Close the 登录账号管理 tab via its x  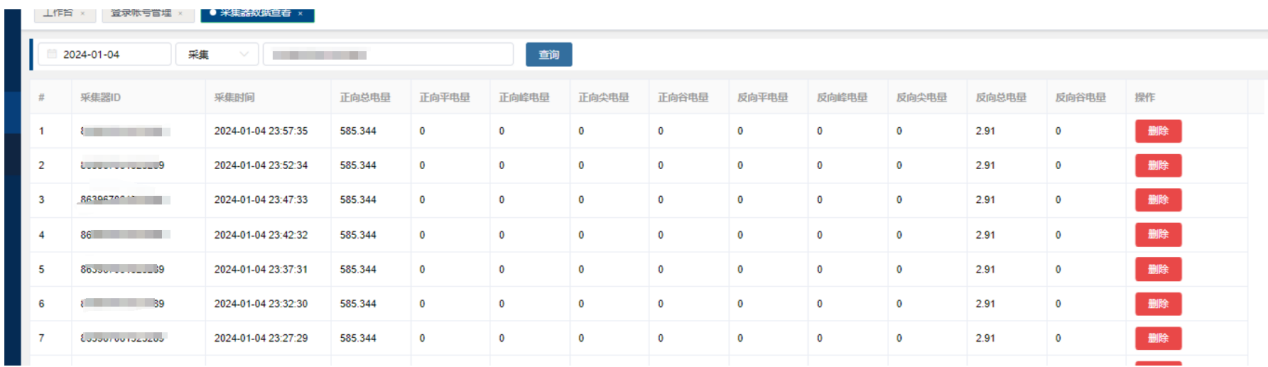(180, 14)
